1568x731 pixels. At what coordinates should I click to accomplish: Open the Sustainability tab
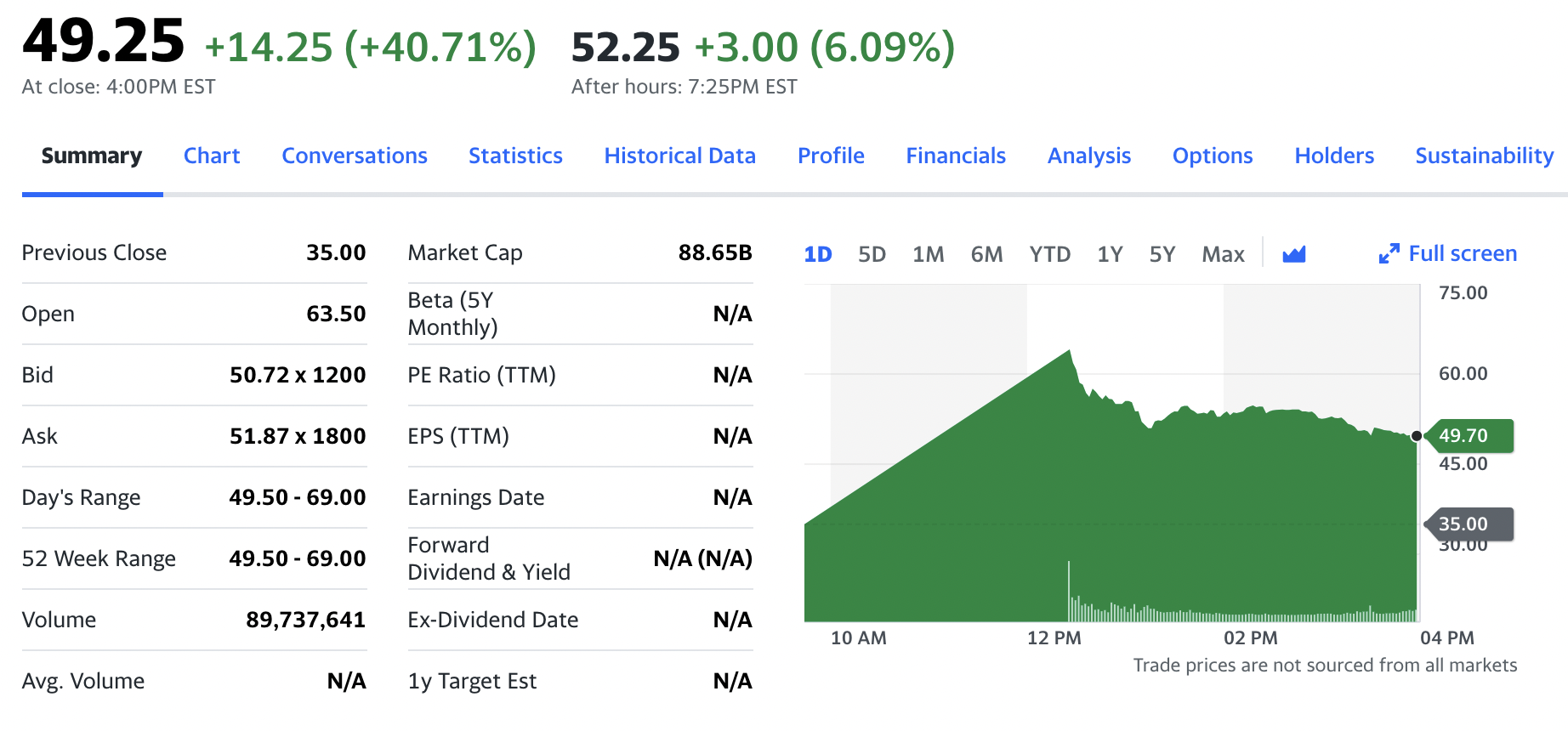point(1485,156)
